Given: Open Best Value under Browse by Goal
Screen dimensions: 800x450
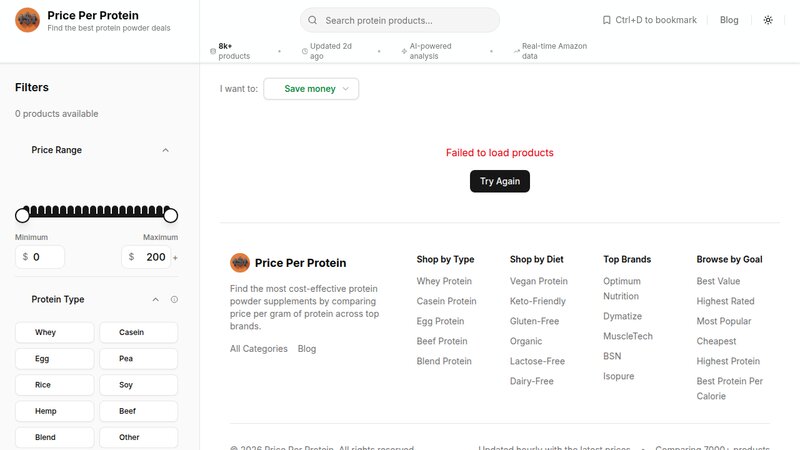Looking at the screenshot, I should pyautogui.click(x=718, y=281).
